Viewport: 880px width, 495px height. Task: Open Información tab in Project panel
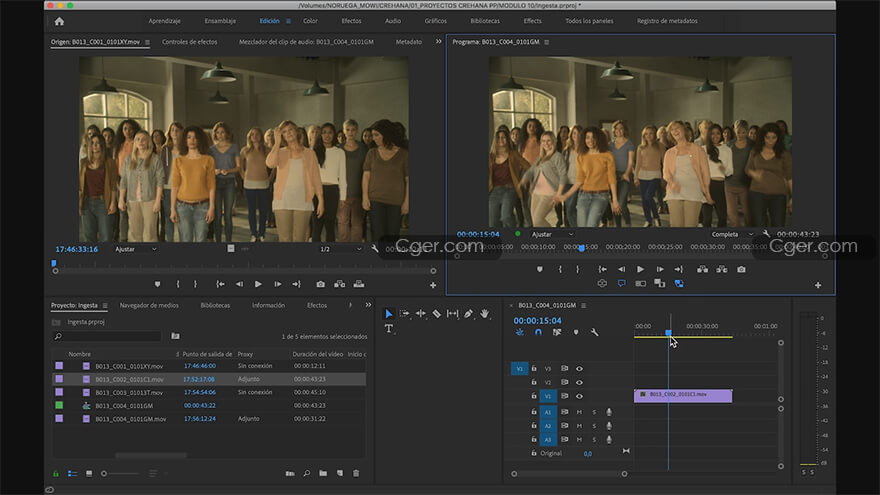[268, 306]
